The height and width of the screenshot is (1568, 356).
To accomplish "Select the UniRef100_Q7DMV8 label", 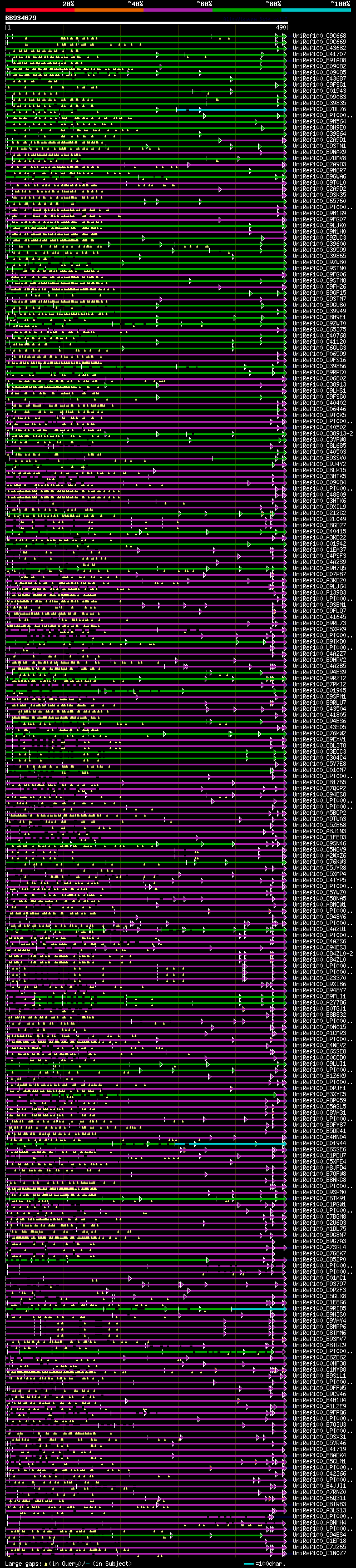I will [319, 159].
